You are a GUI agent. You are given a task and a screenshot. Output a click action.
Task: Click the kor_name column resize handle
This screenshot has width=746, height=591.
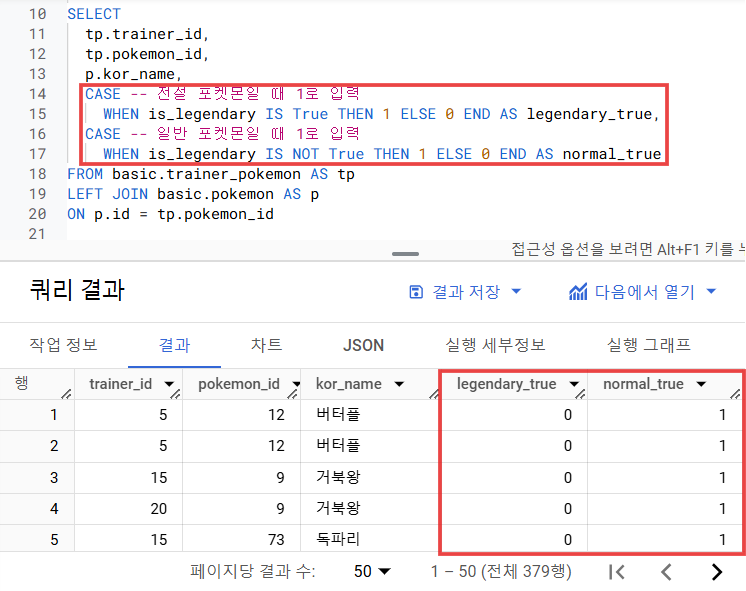(x=433, y=394)
